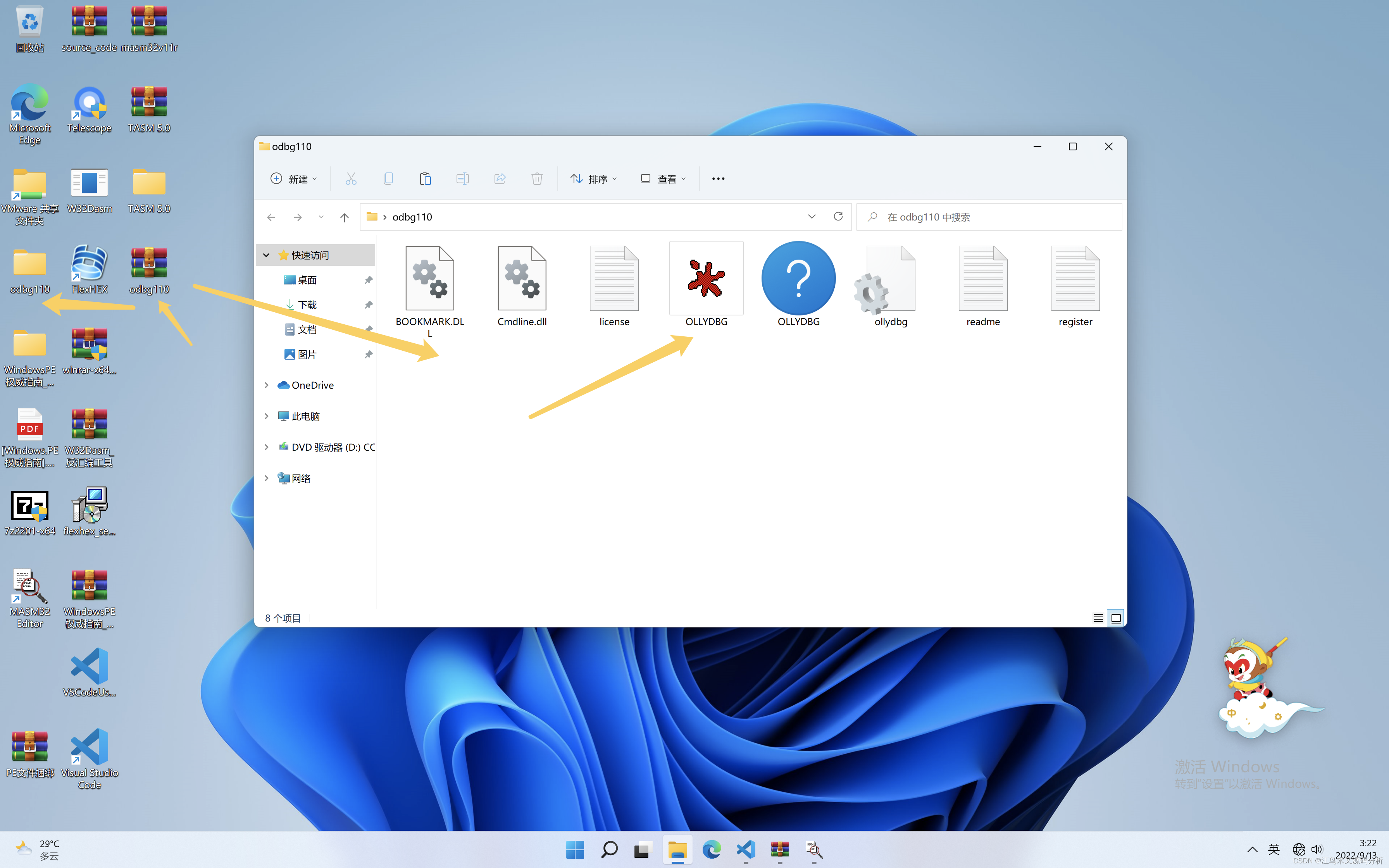
Task: Open the 查看 view menu
Action: point(663,179)
